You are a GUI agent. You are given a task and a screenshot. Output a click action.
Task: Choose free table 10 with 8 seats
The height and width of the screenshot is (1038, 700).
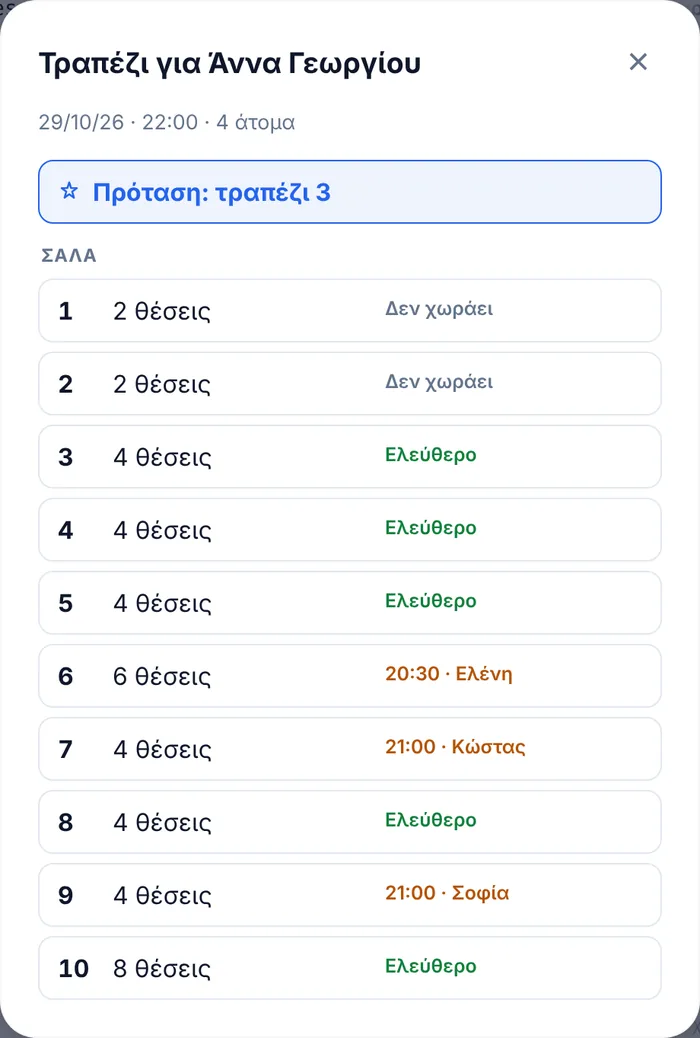[x=350, y=968]
